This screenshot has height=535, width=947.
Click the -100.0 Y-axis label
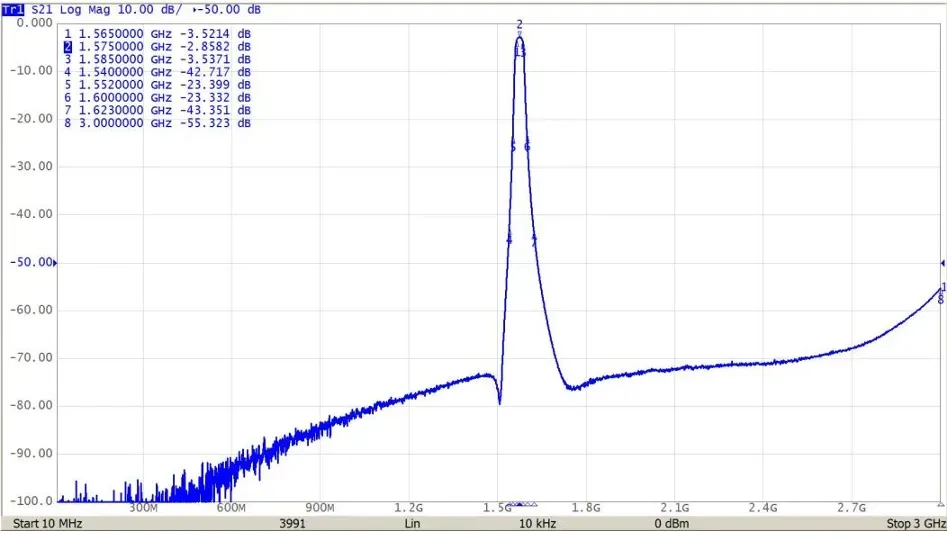pos(31,501)
